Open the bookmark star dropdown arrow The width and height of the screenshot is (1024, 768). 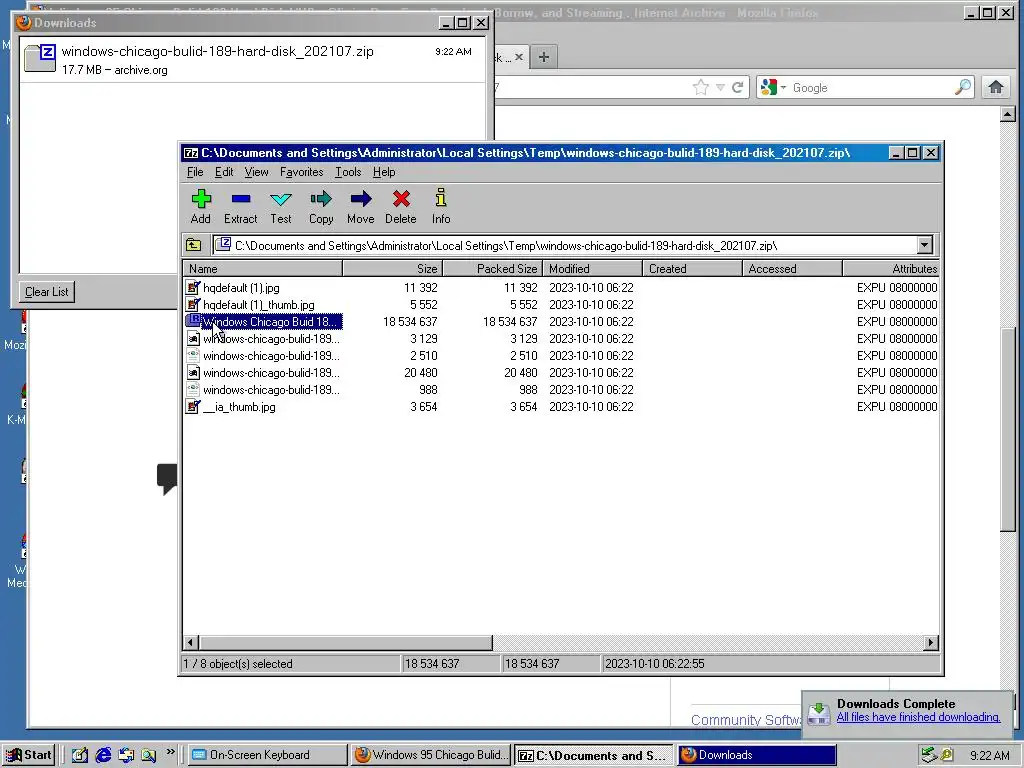(720, 88)
